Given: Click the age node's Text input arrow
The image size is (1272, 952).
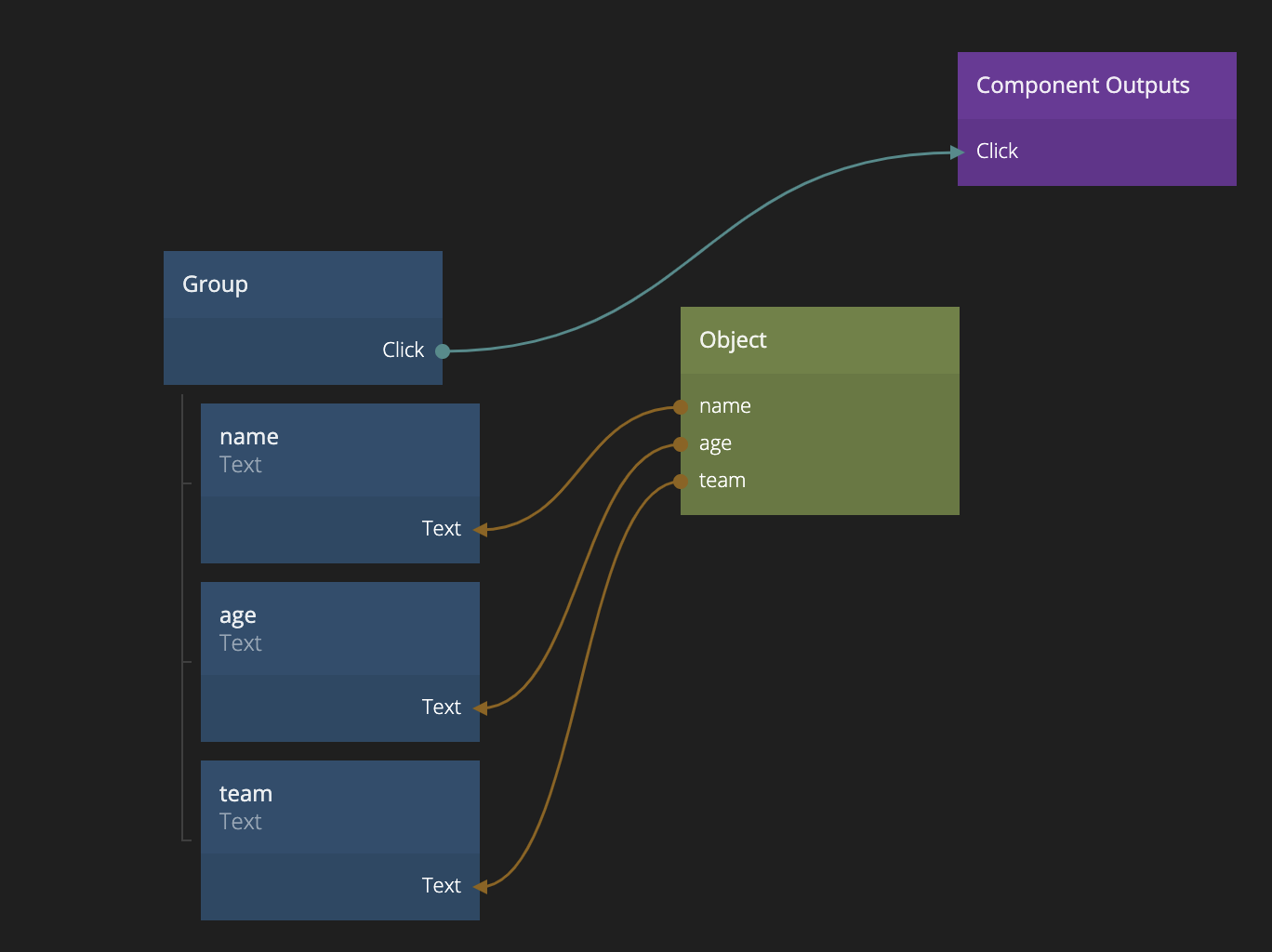Looking at the screenshot, I should (480, 708).
